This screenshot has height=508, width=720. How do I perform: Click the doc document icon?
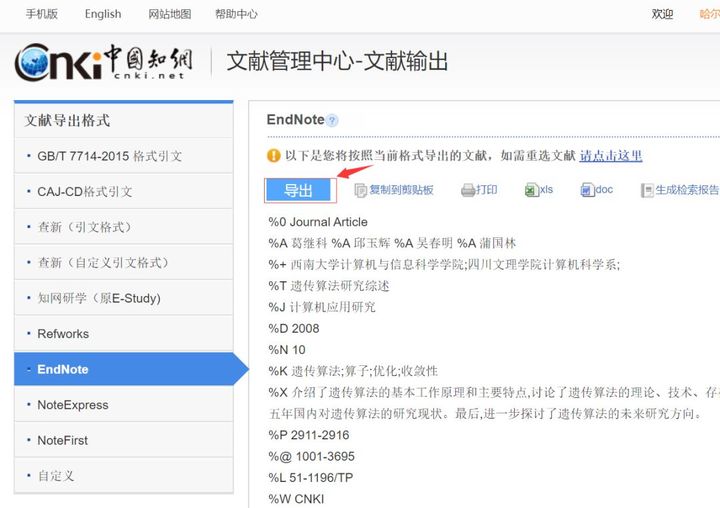pyautogui.click(x=587, y=190)
